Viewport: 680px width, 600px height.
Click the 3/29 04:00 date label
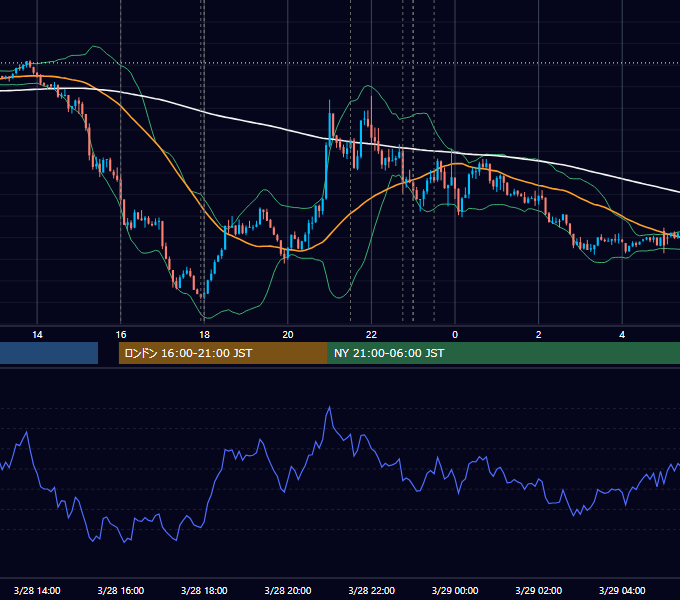pyautogui.click(x=622, y=590)
